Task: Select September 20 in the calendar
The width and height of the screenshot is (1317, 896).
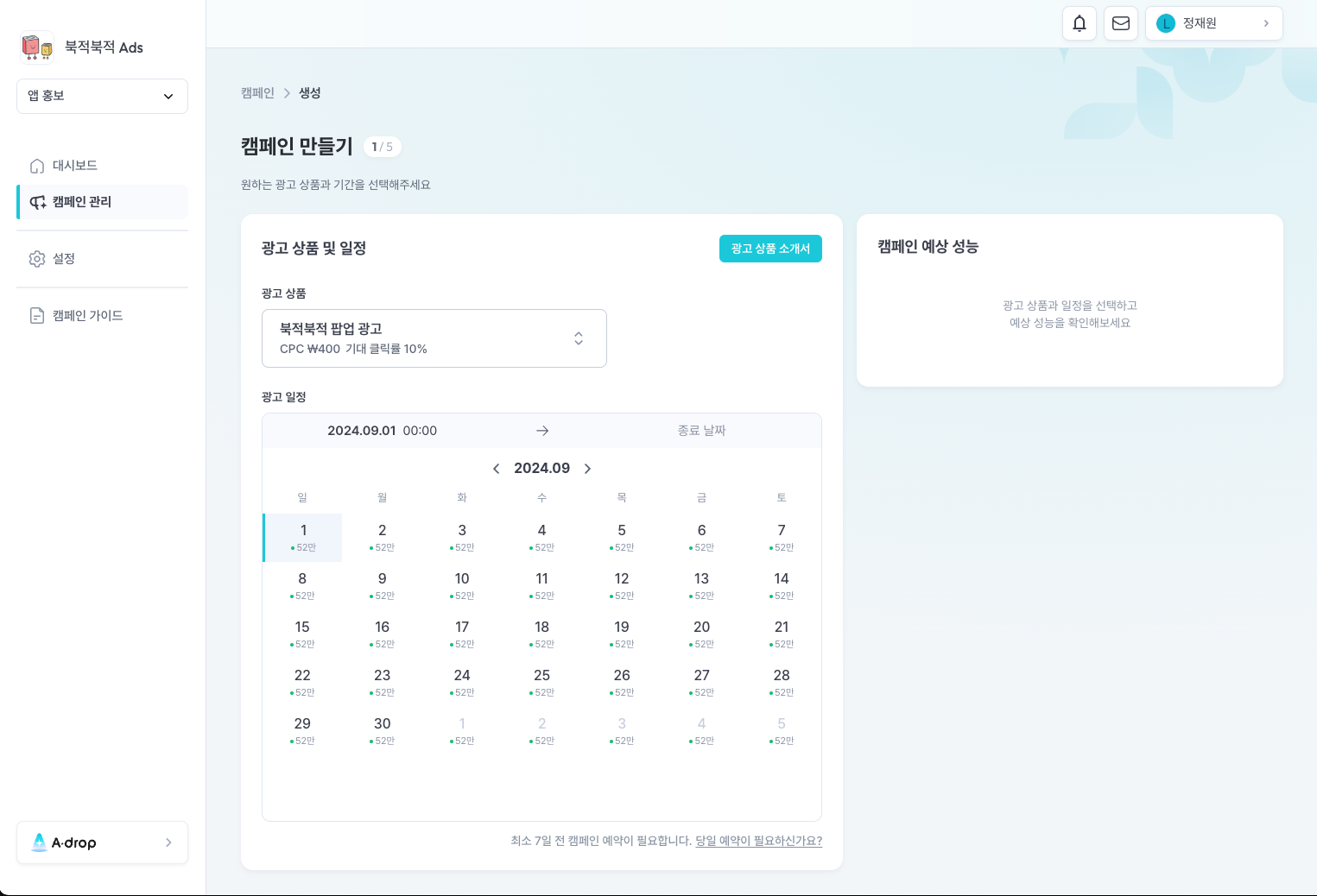Action: (x=702, y=634)
